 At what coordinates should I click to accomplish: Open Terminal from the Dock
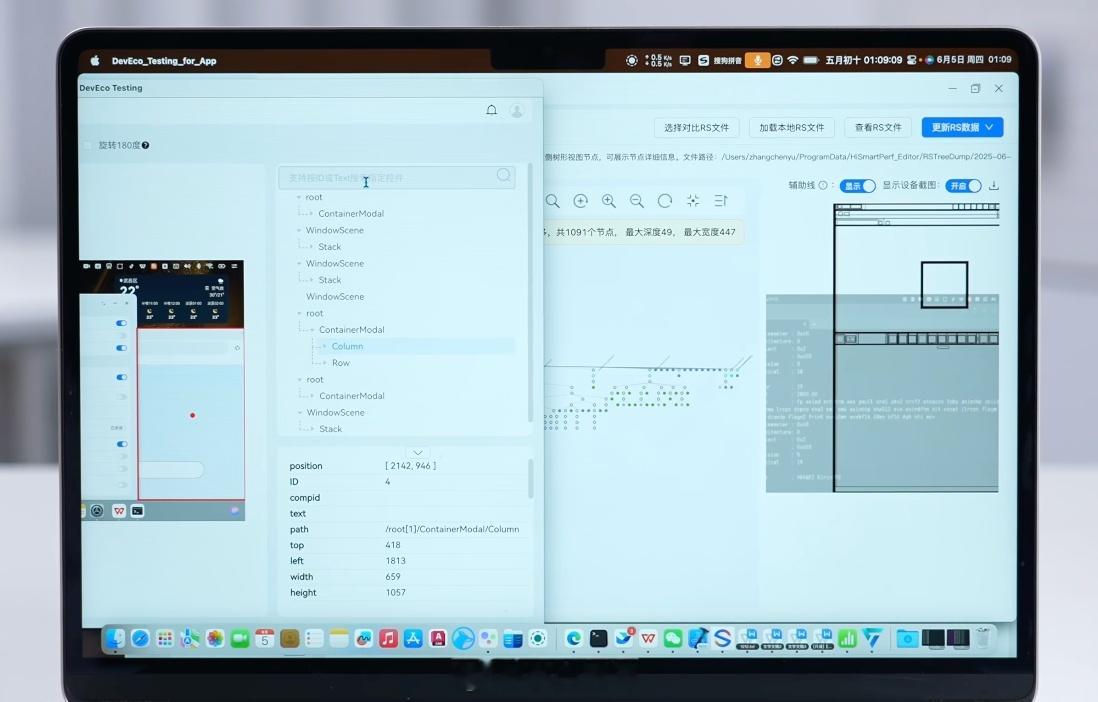tap(598, 638)
